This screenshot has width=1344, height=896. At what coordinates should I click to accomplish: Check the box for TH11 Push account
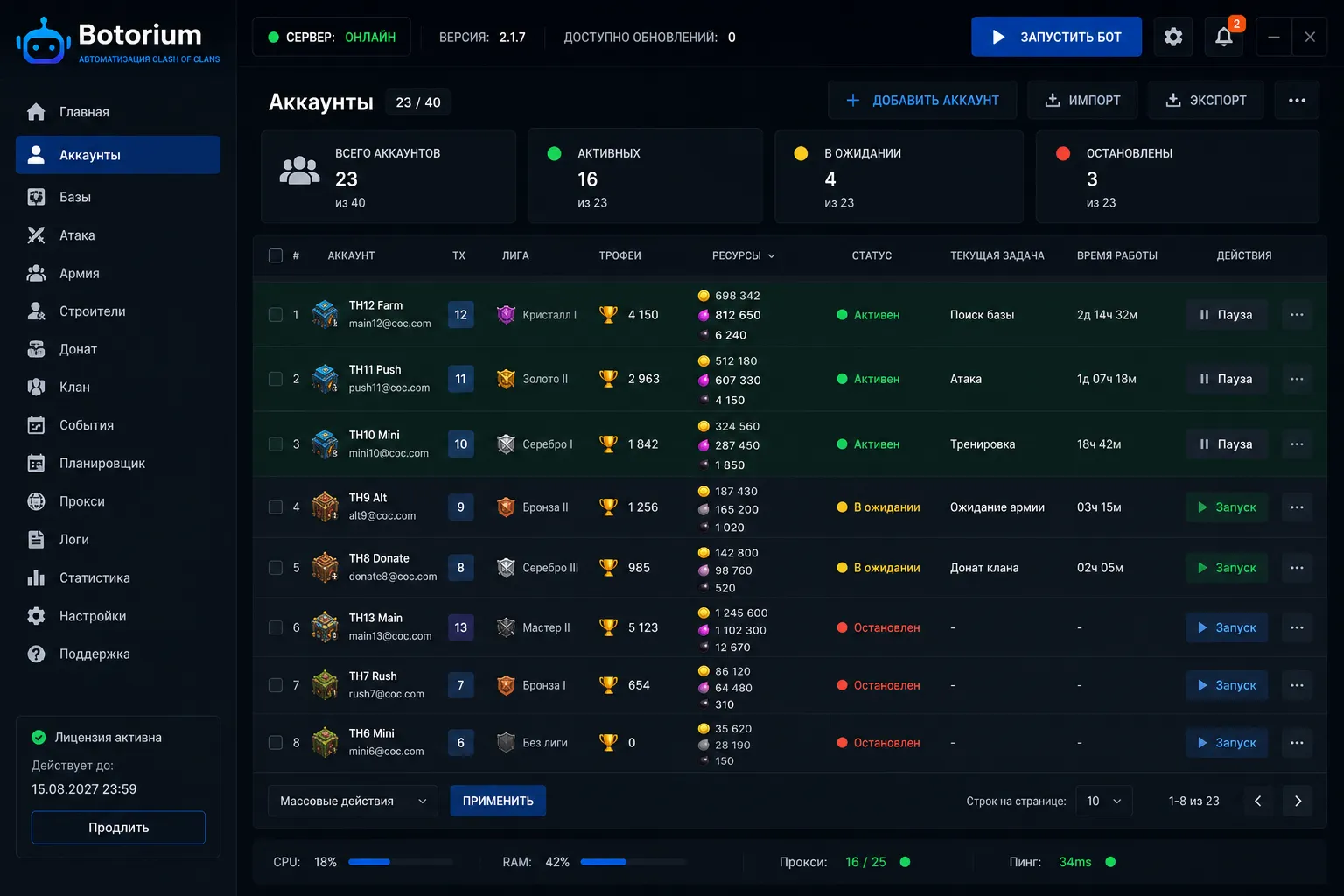pos(276,379)
